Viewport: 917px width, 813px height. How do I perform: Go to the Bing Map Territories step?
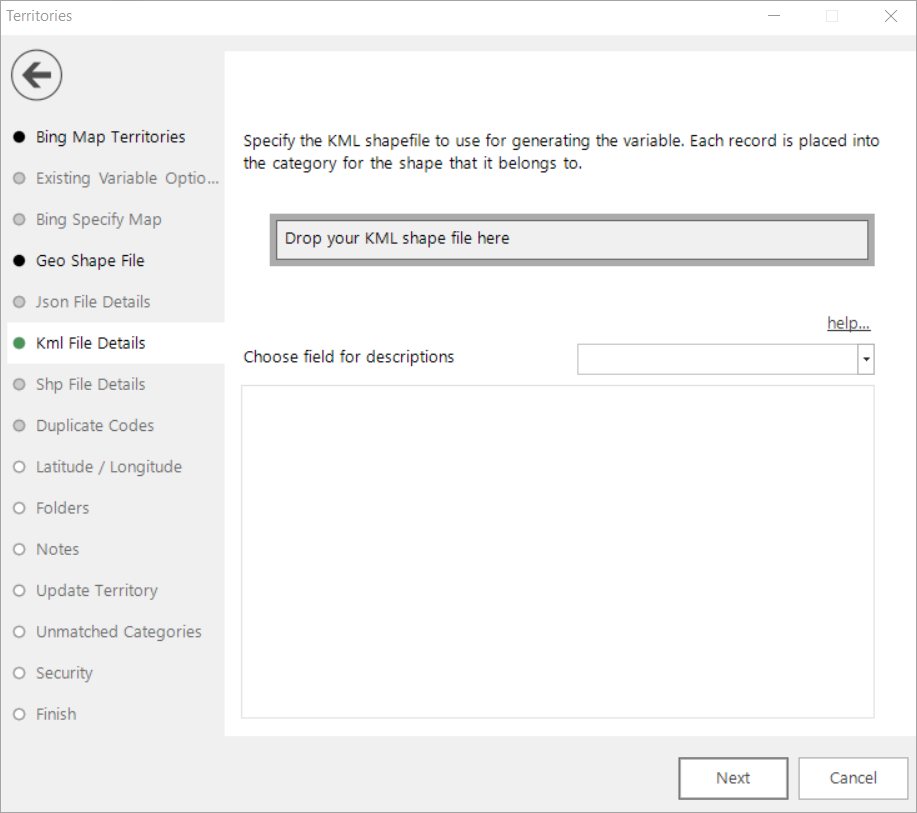pos(111,137)
